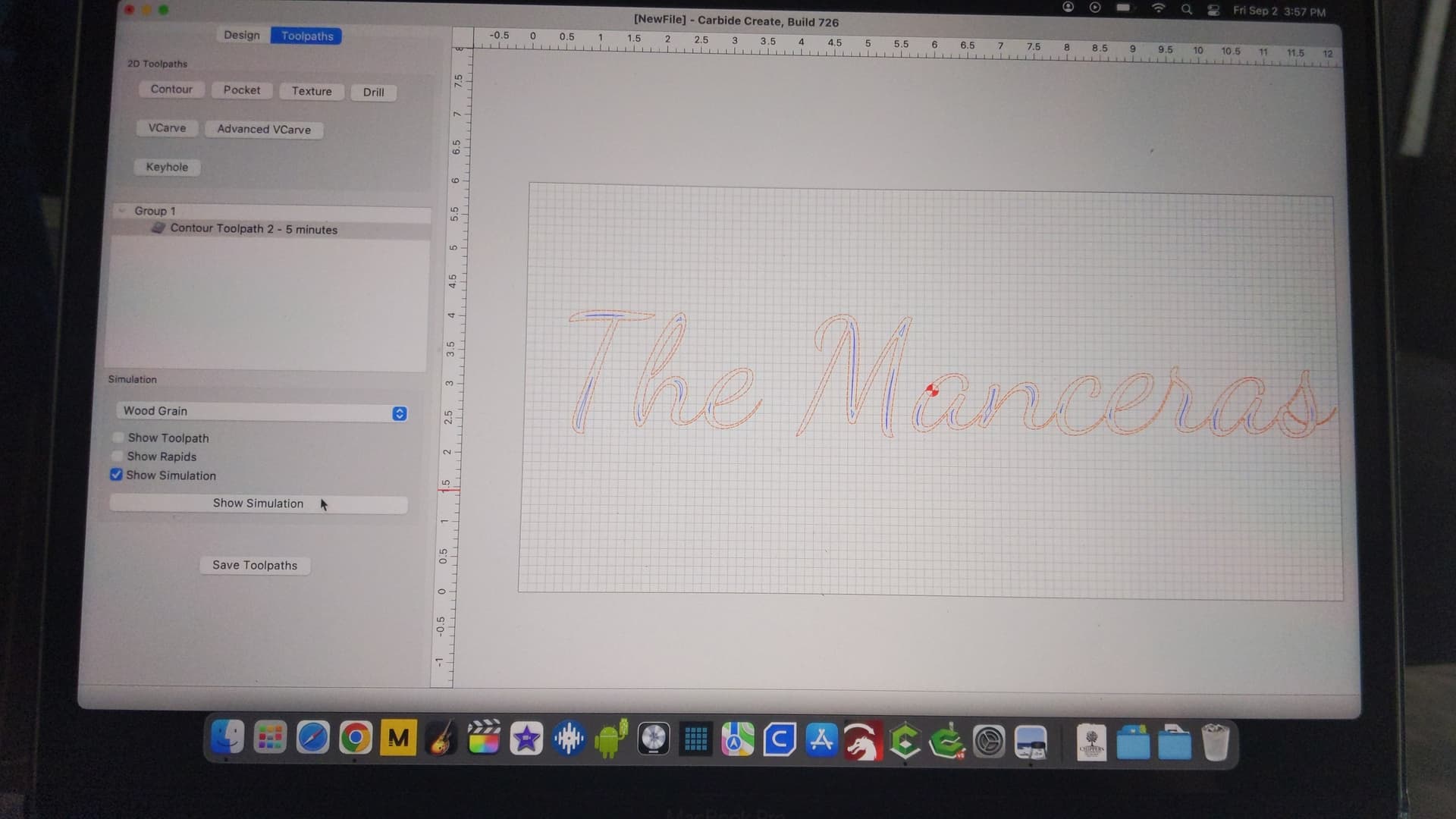Launch Google Chrome from dock
This screenshot has width=1456, height=819.
356,738
